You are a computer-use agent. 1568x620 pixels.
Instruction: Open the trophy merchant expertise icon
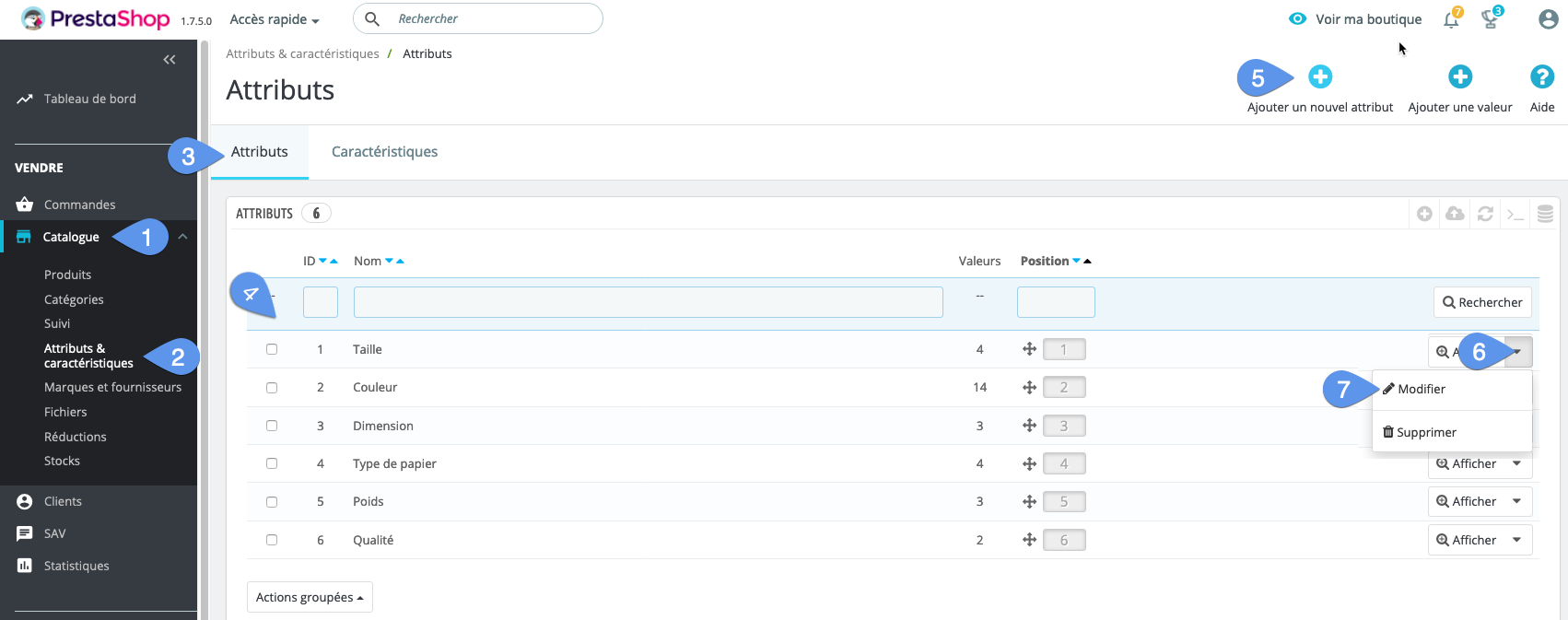[x=1490, y=18]
